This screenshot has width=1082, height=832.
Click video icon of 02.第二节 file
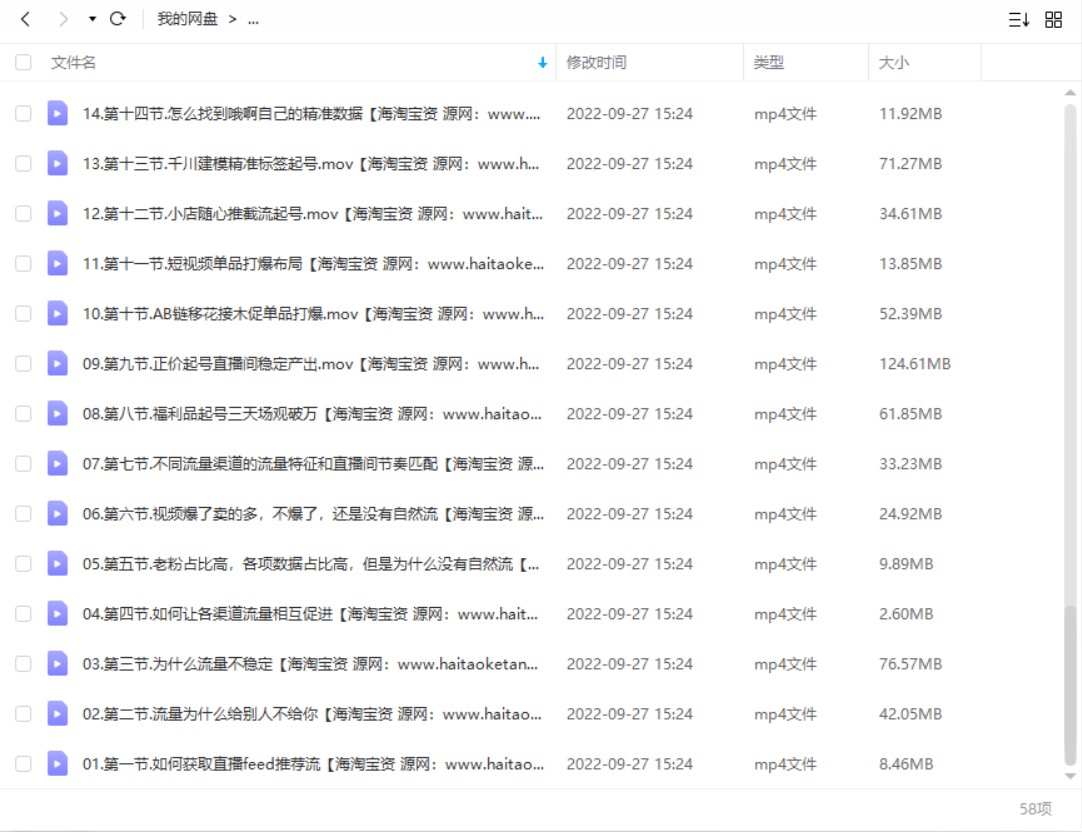(57, 713)
